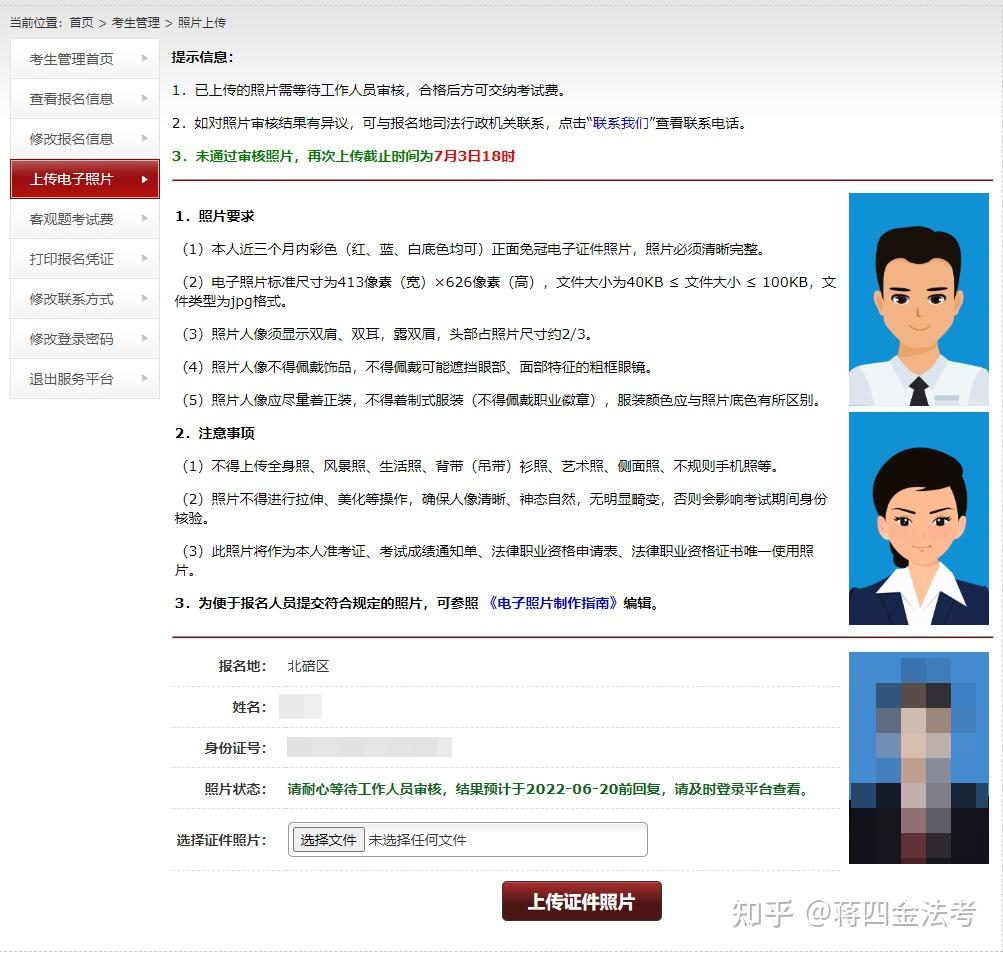Go to 修改联系方式 page
Screen dimensions: 1003x954
pyautogui.click(x=85, y=299)
